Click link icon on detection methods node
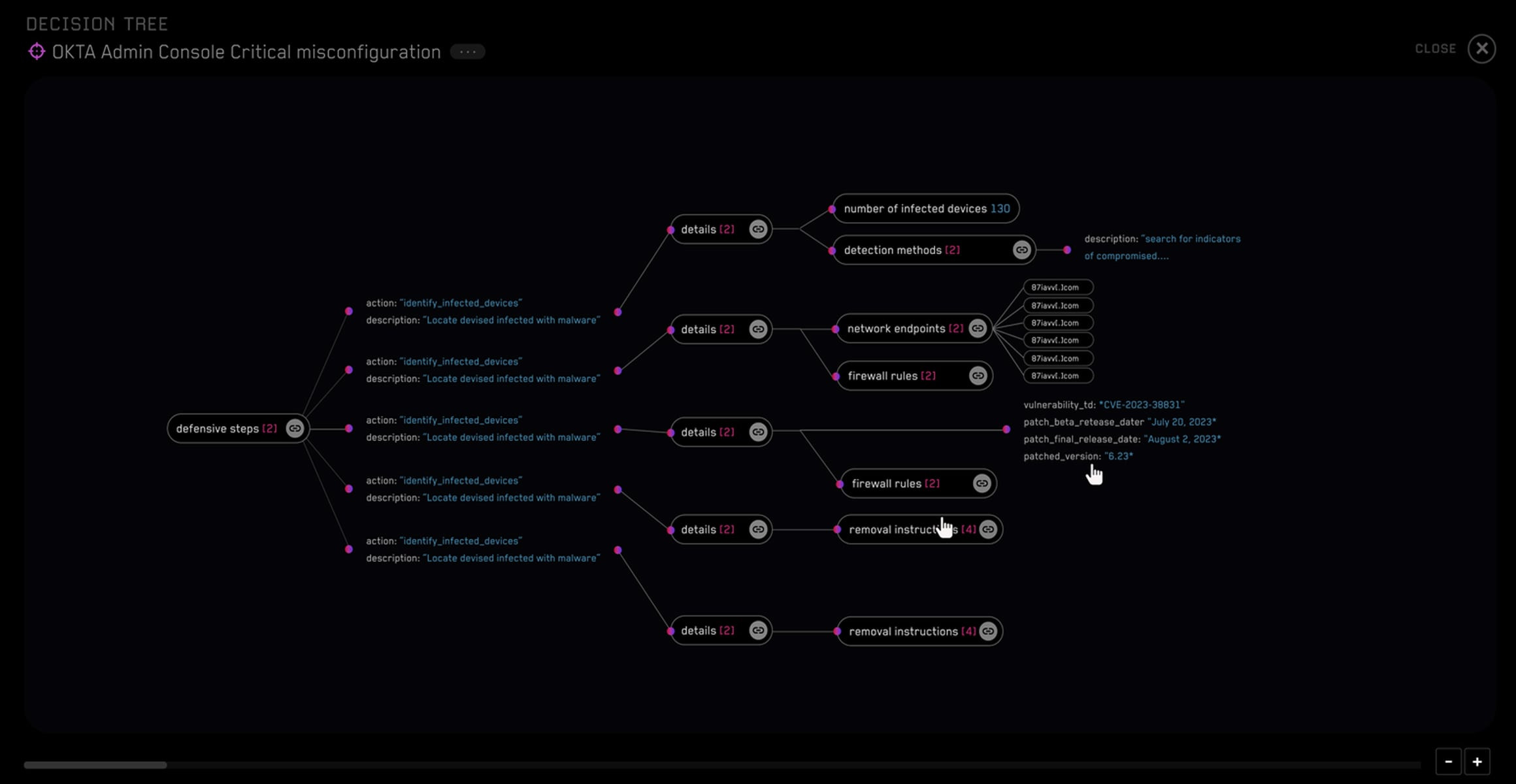Viewport: 1516px width, 784px height. (1021, 250)
